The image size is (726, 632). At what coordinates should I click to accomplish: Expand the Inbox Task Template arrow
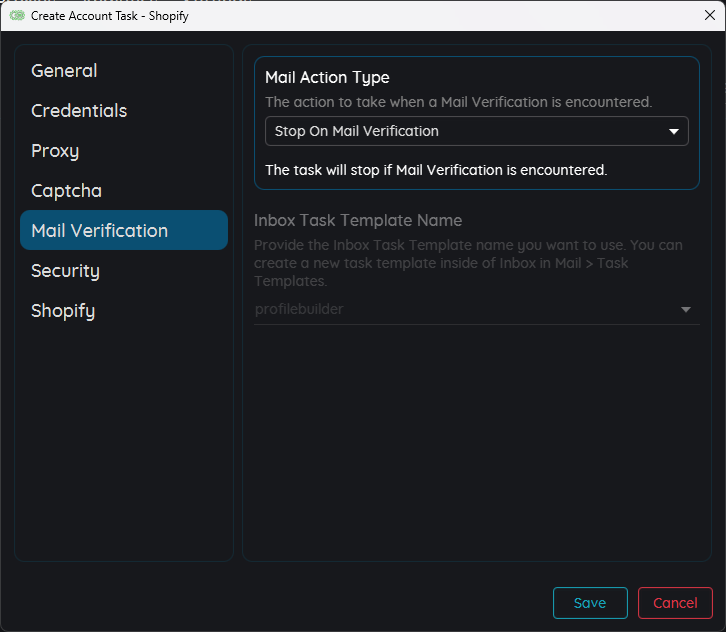686,310
